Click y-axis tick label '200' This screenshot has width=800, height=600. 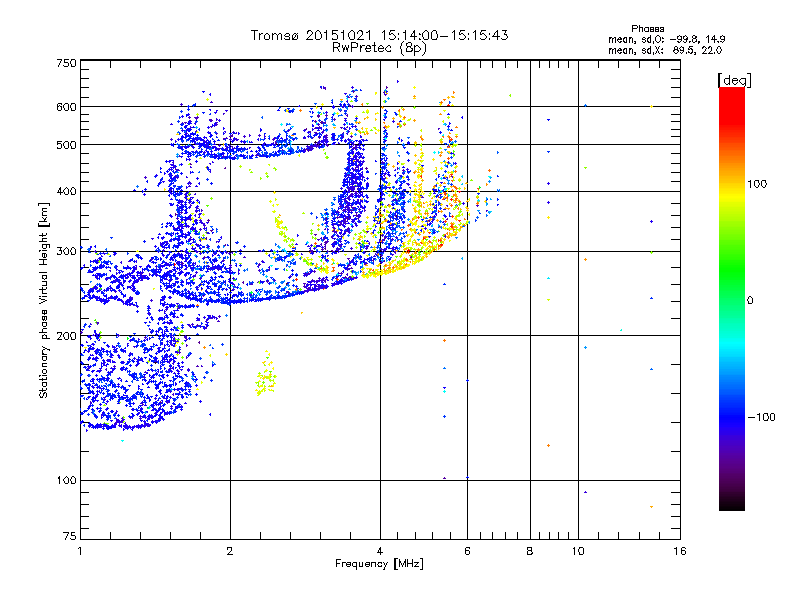66,336
